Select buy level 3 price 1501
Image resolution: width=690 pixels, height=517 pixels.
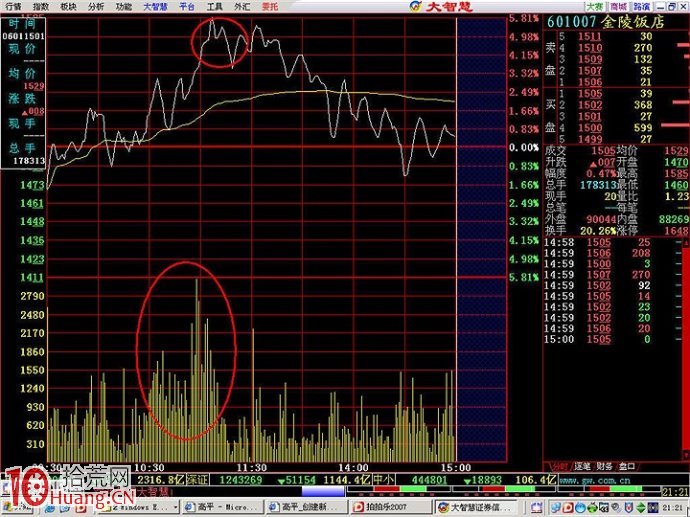point(590,117)
